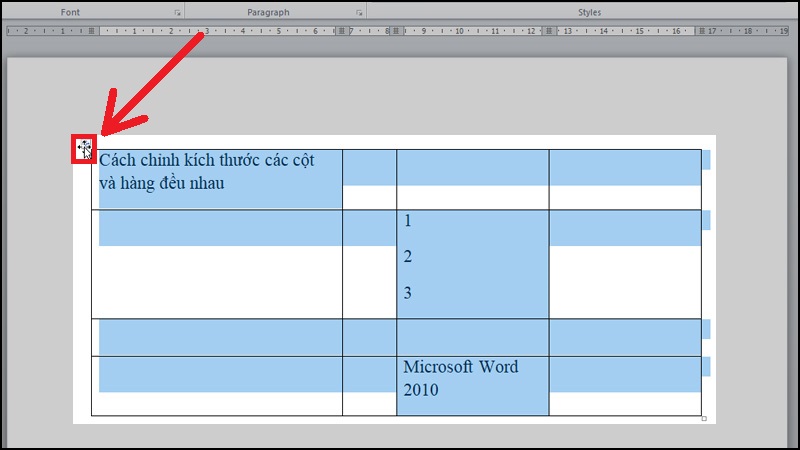Click the "Paragraph" group label
The image size is (800, 450).
268,12
